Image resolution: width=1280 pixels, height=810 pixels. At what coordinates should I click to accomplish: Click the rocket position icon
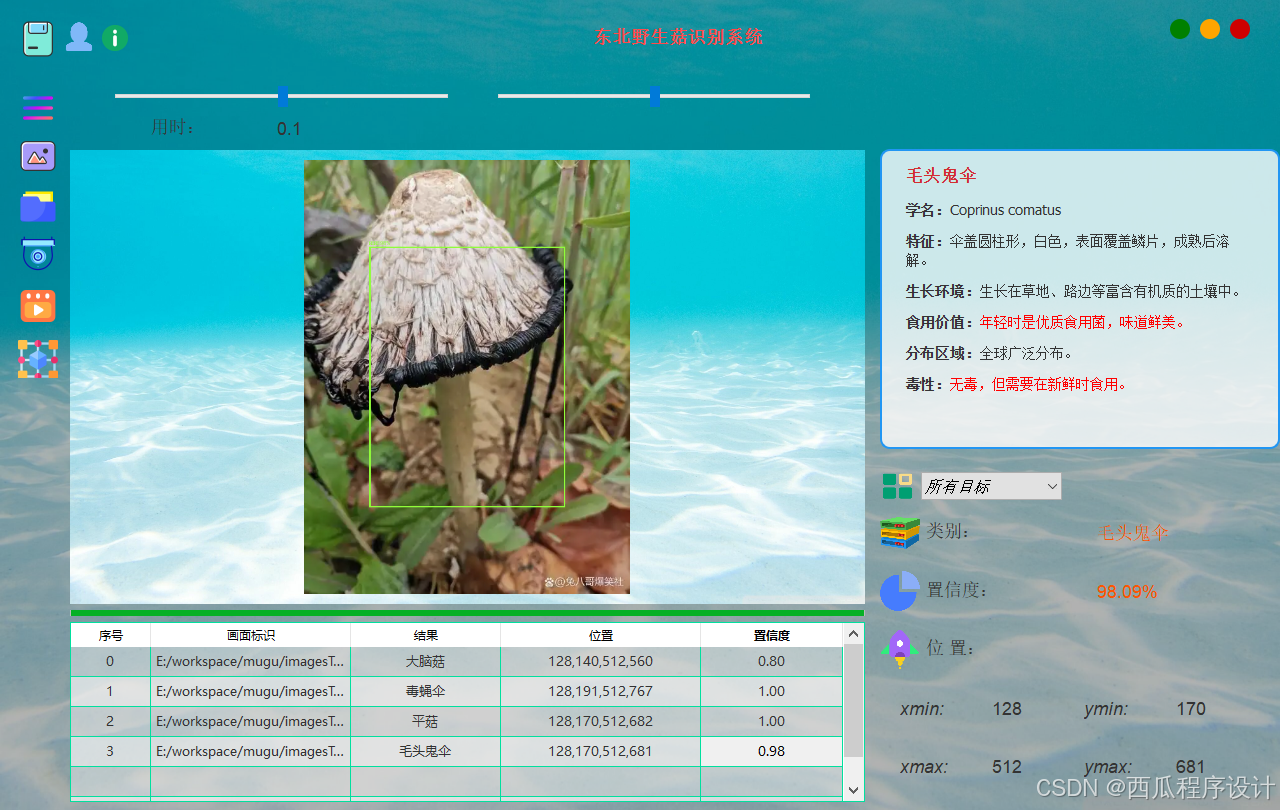(x=900, y=649)
